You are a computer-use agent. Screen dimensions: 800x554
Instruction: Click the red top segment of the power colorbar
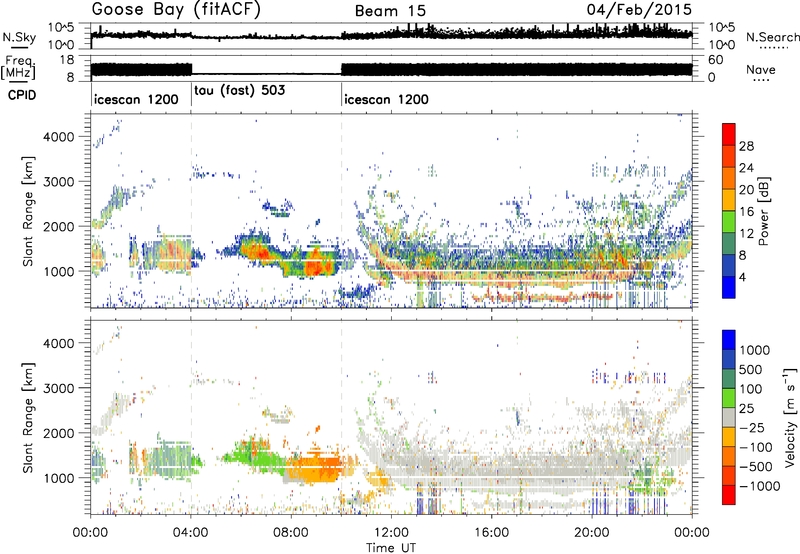click(729, 134)
